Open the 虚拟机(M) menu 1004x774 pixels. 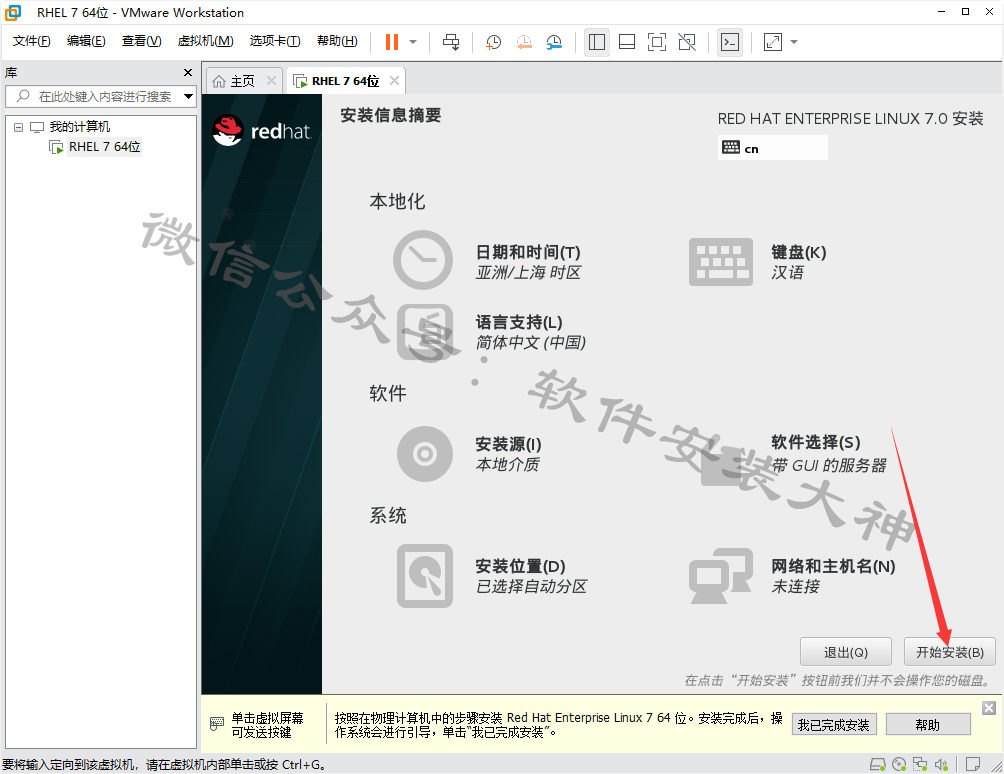coord(206,41)
